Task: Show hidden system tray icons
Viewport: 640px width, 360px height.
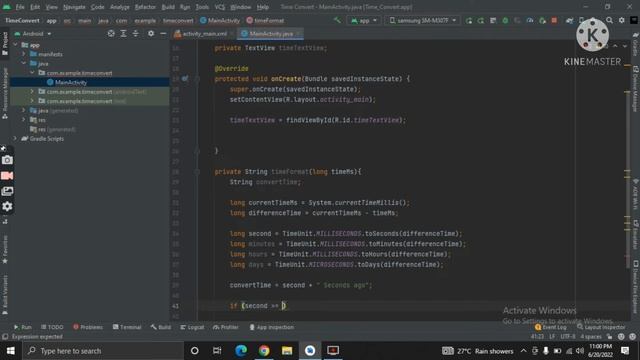Action: coord(523,351)
